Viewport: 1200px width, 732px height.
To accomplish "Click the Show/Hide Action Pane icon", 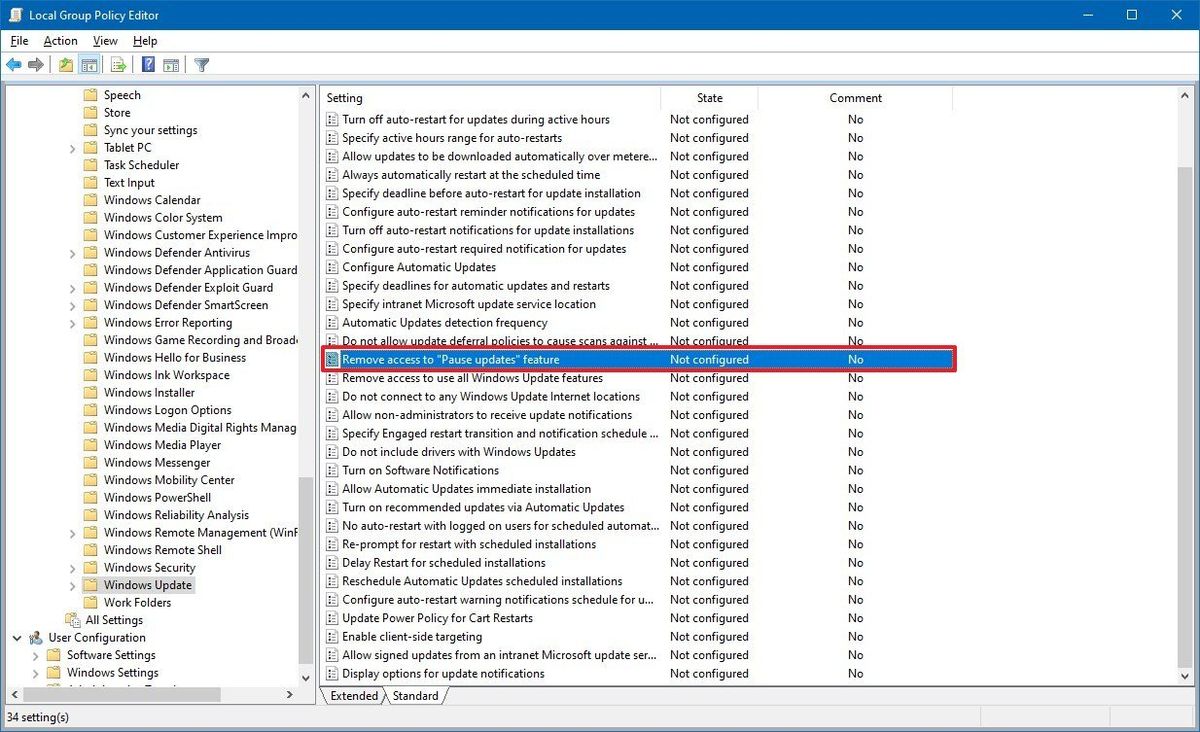I will 171,64.
